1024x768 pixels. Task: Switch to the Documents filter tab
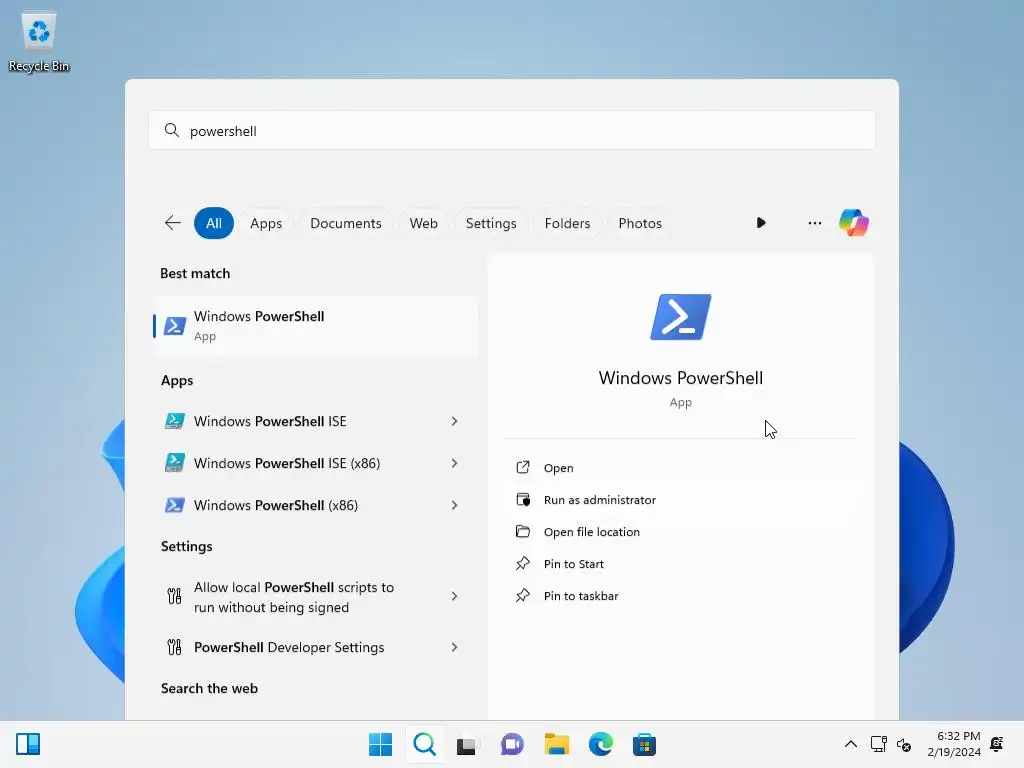[345, 223]
